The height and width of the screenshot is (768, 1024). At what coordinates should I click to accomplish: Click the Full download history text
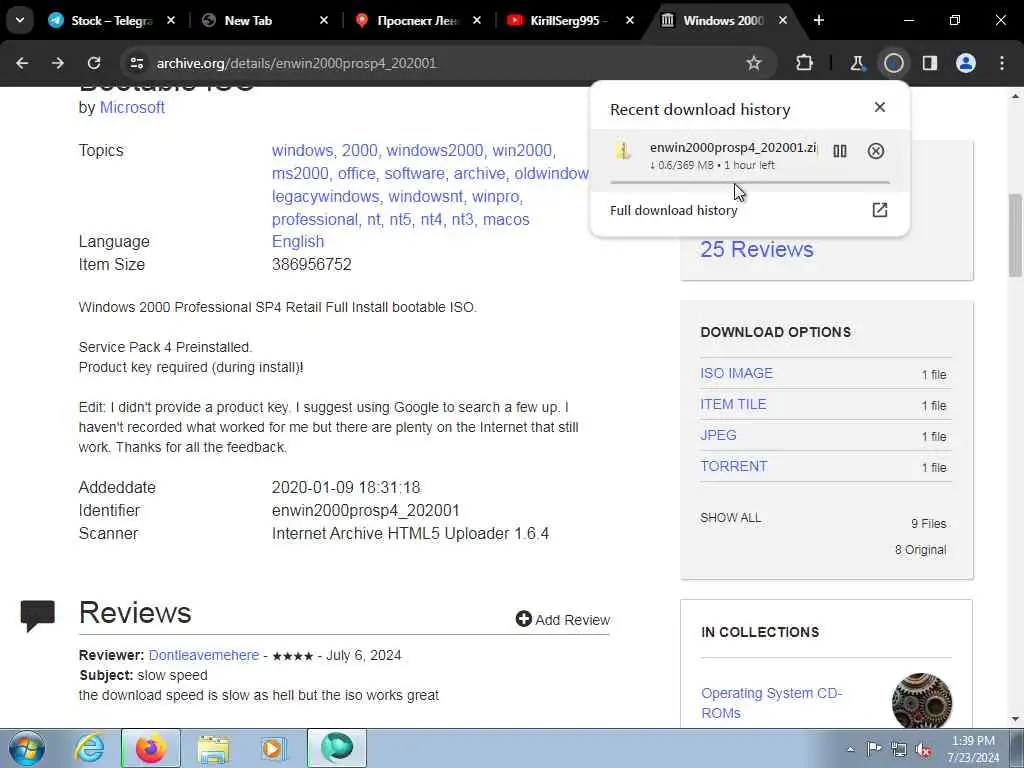pos(673,210)
